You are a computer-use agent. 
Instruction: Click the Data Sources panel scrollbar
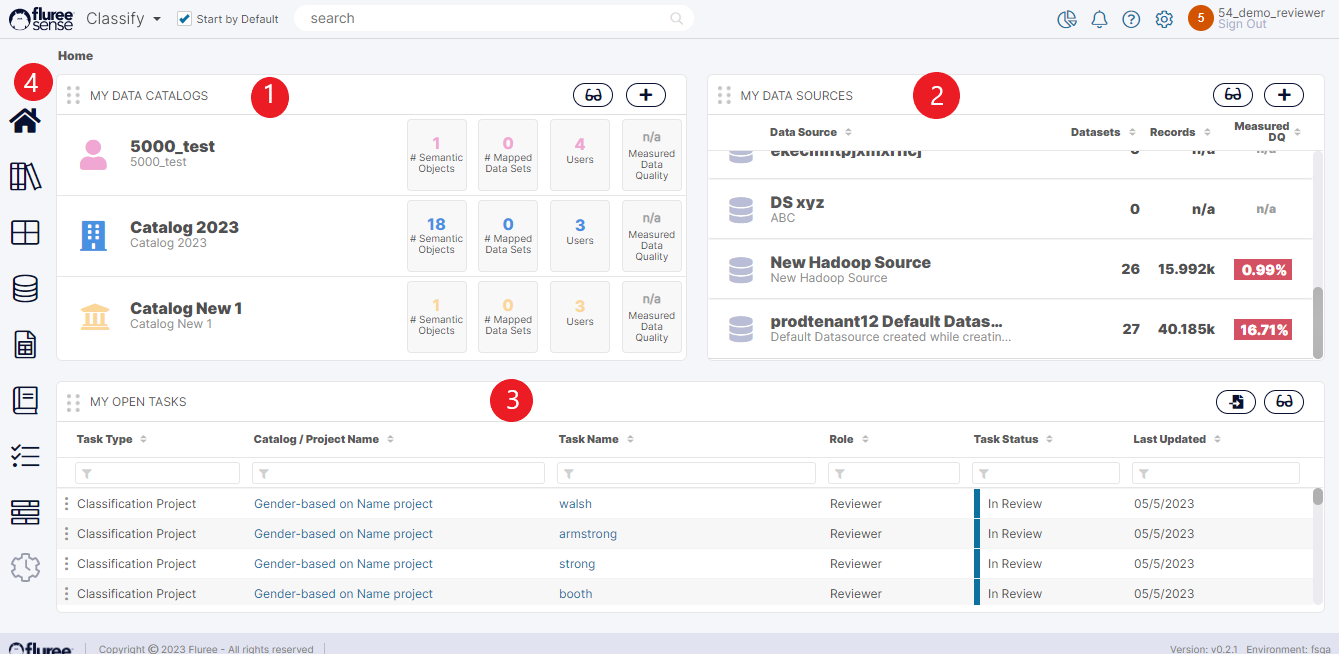coord(1317,323)
